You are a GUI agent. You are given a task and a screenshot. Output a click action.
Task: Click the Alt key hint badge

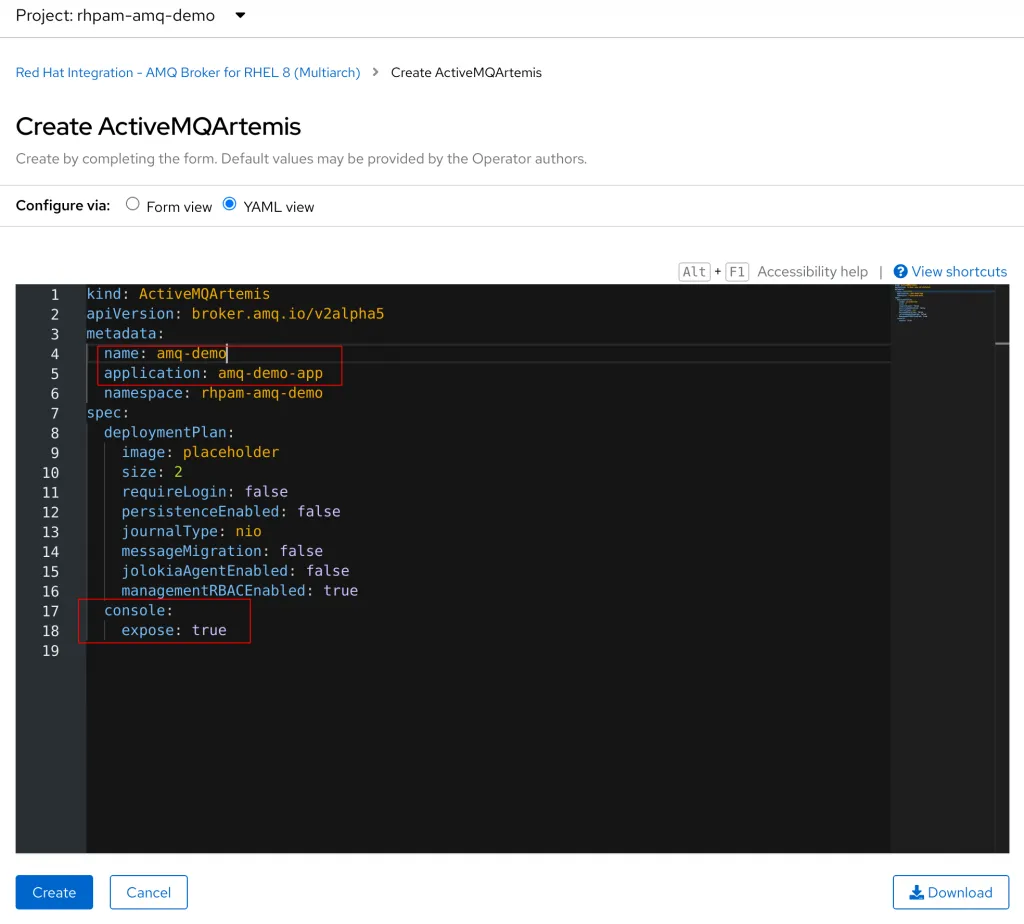[x=694, y=272]
